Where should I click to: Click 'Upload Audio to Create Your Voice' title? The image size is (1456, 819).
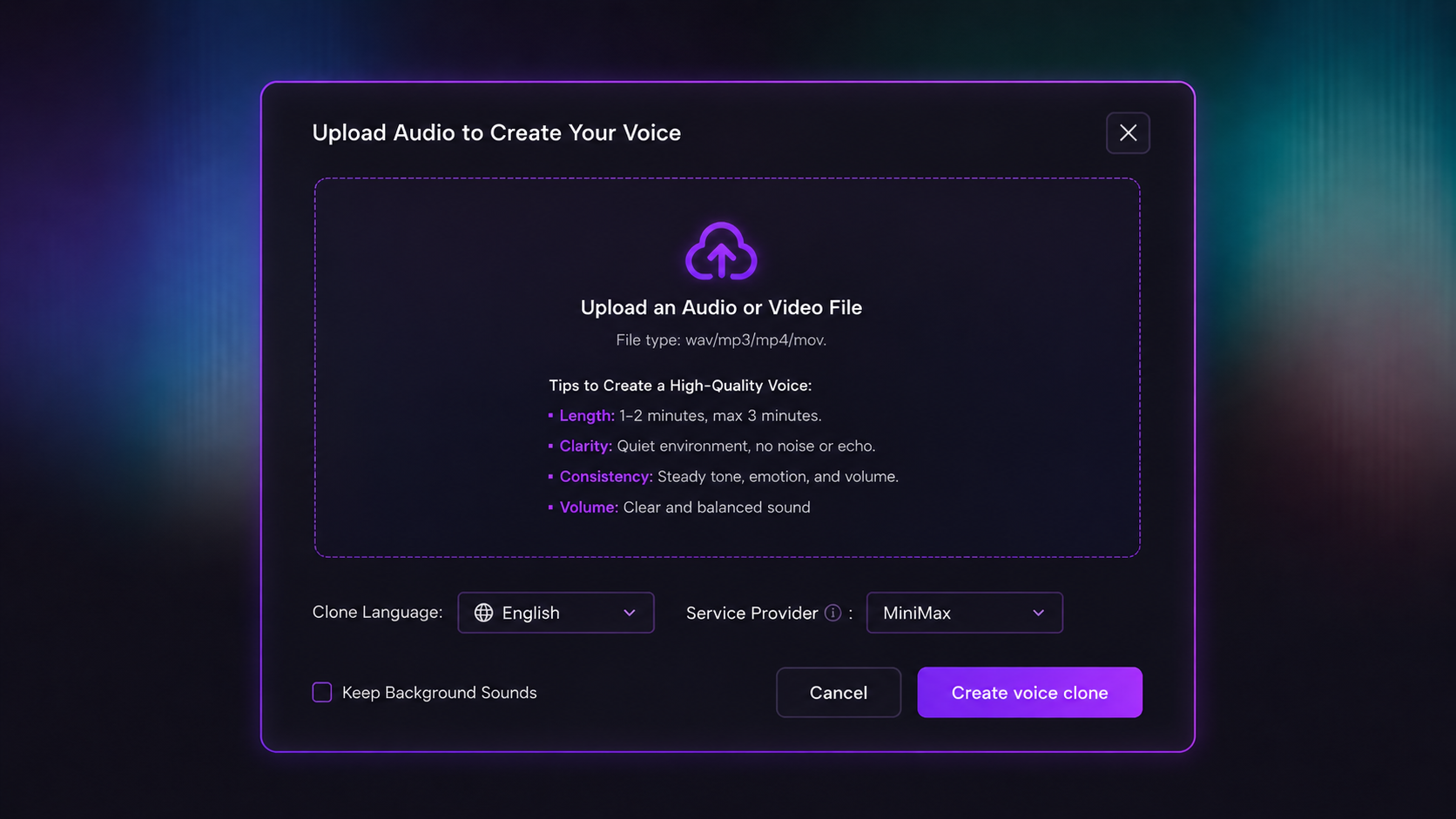coord(496,132)
